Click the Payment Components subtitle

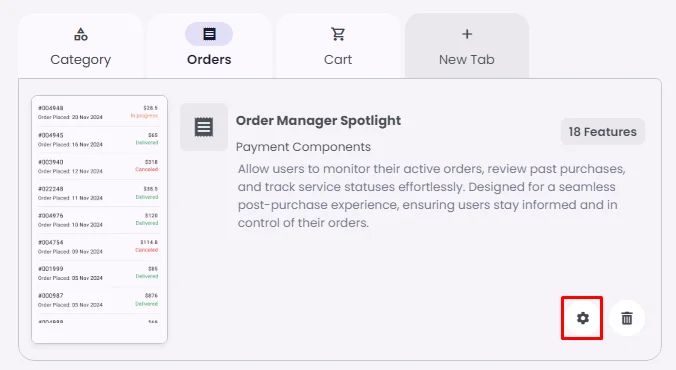pyautogui.click(x=303, y=147)
